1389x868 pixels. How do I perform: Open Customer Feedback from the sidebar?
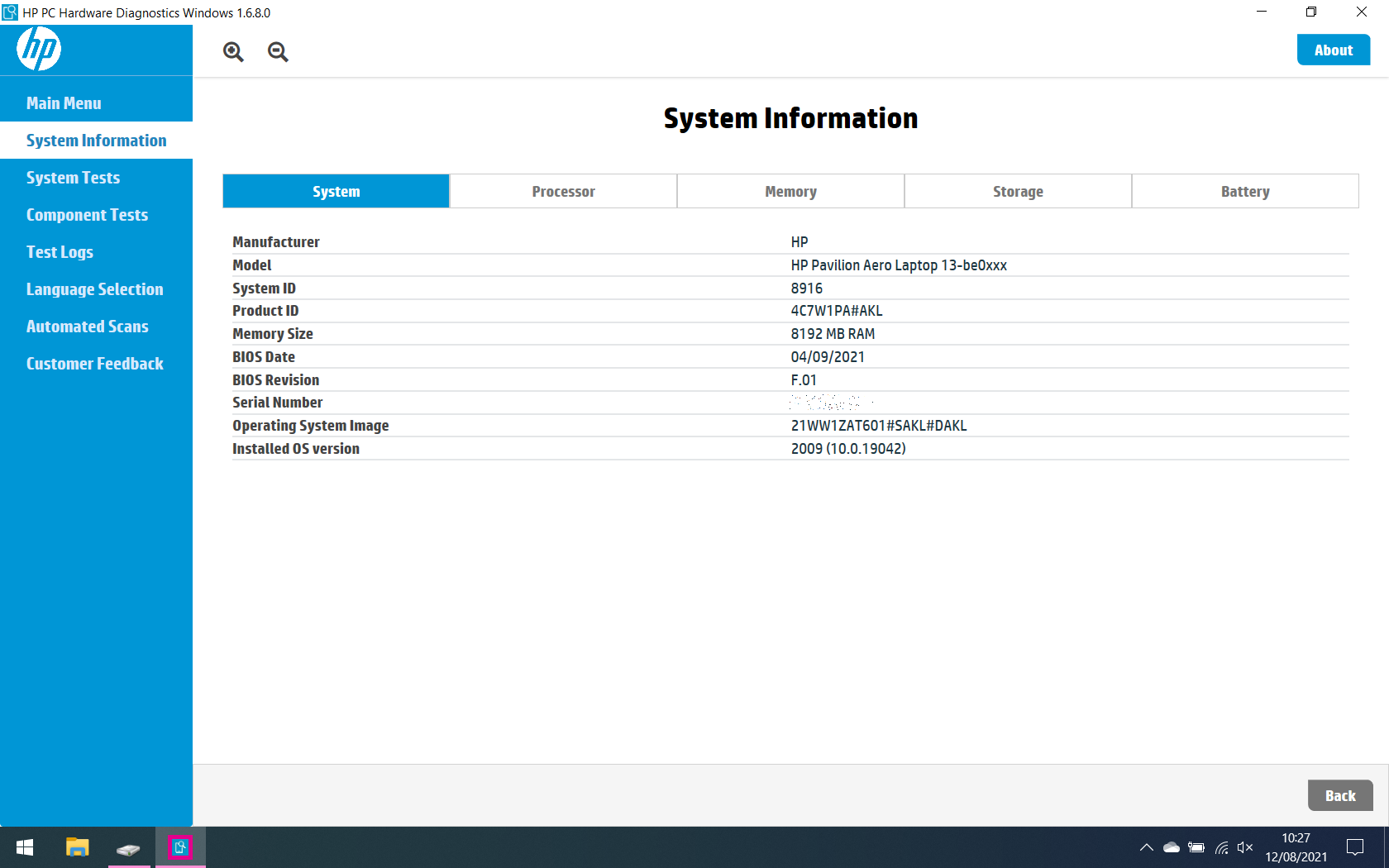[x=96, y=364]
